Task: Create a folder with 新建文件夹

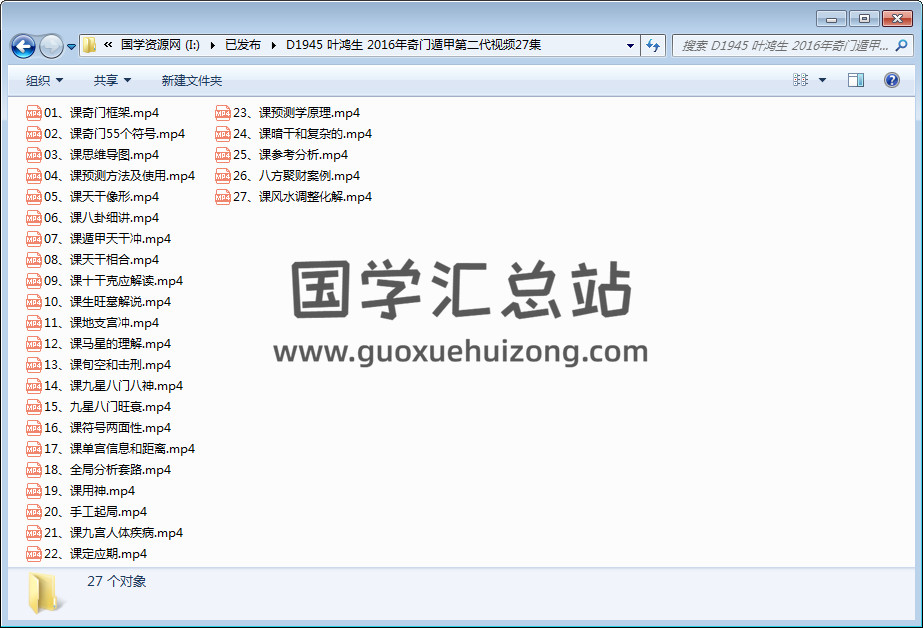Action: (x=192, y=81)
